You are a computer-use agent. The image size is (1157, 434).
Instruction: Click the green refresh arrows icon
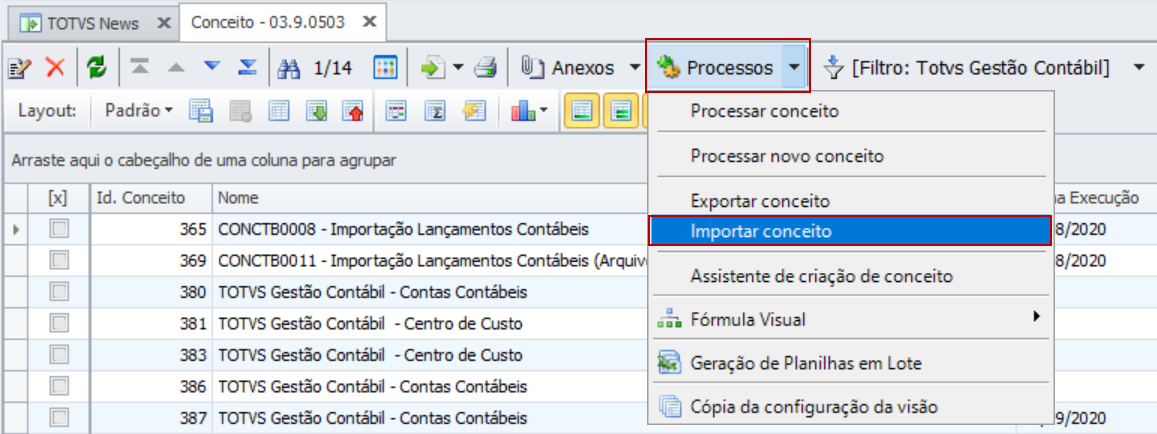tap(97, 68)
